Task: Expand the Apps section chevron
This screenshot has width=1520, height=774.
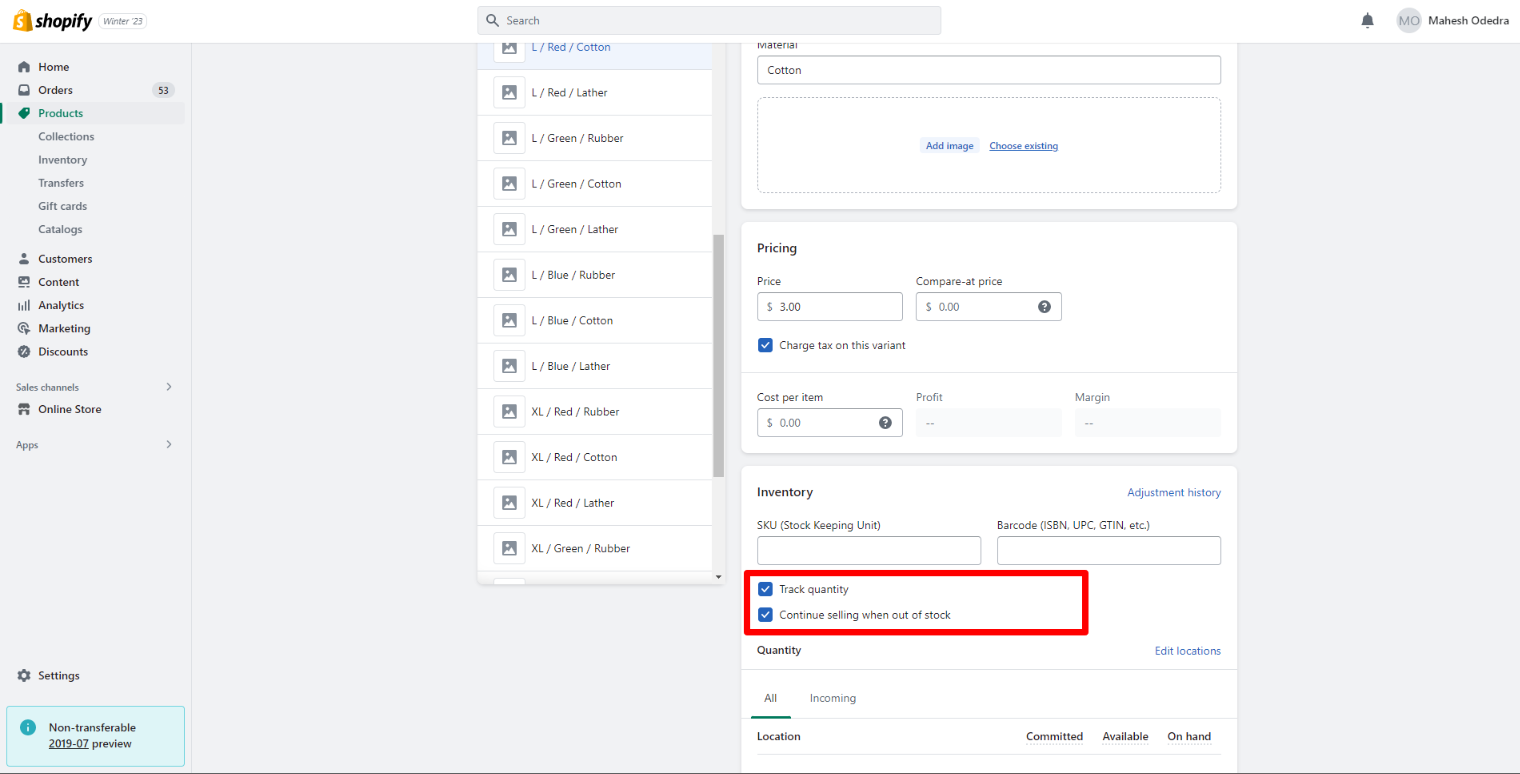Action: pos(168,445)
